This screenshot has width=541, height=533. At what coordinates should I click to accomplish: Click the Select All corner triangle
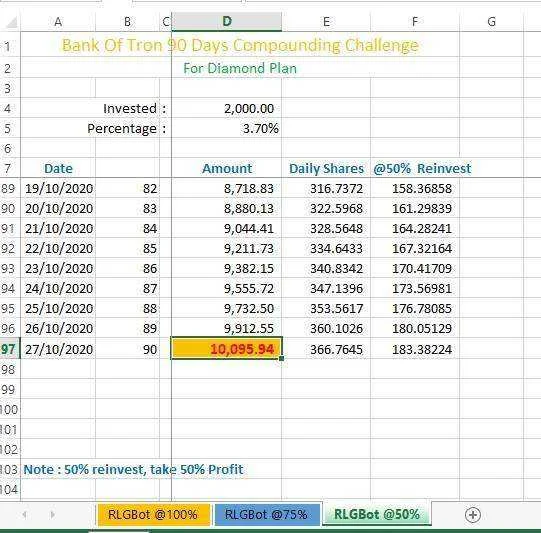[12, 23]
